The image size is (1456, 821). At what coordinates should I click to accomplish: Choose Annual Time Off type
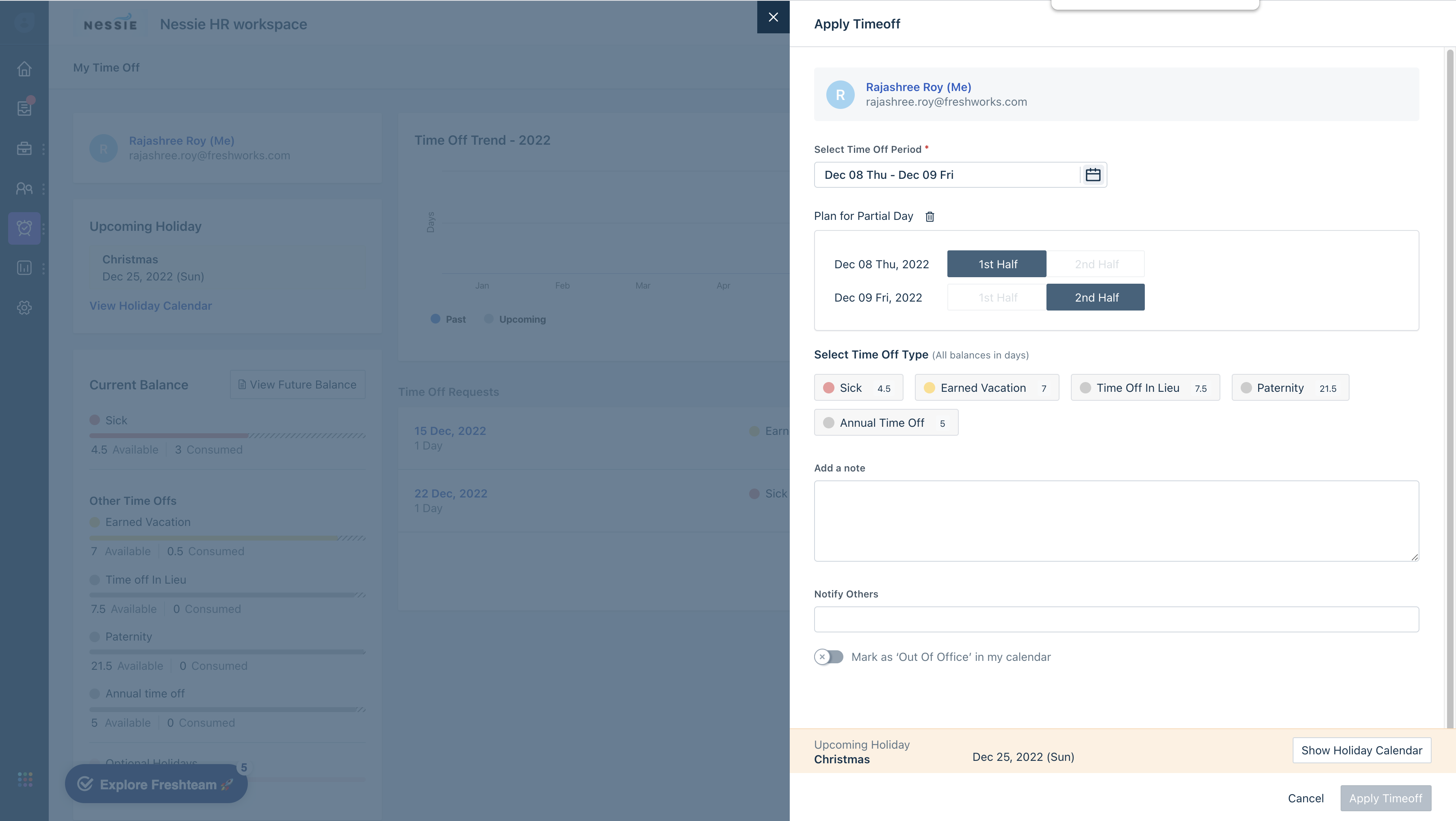[x=886, y=422]
